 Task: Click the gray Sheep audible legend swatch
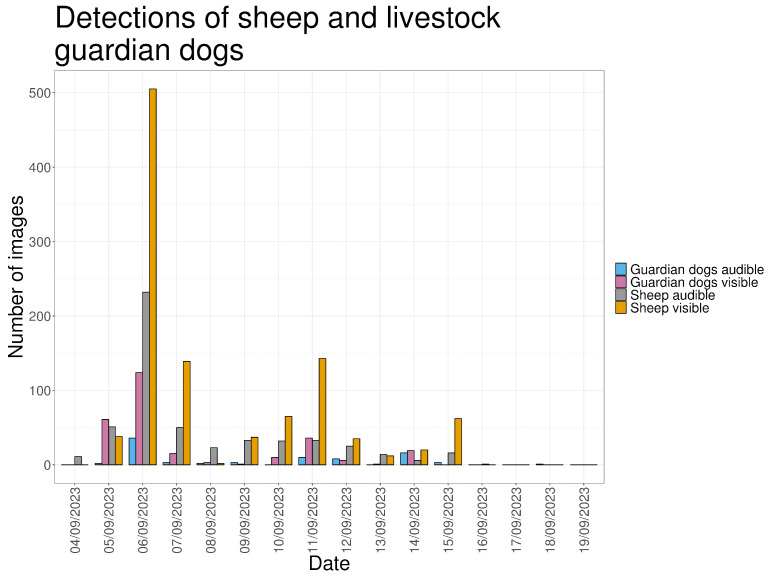(x=621, y=295)
